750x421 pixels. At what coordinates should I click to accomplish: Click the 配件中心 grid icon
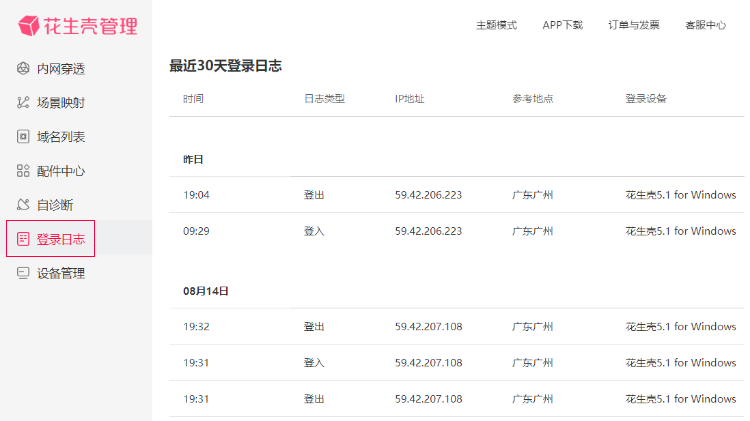pos(23,171)
